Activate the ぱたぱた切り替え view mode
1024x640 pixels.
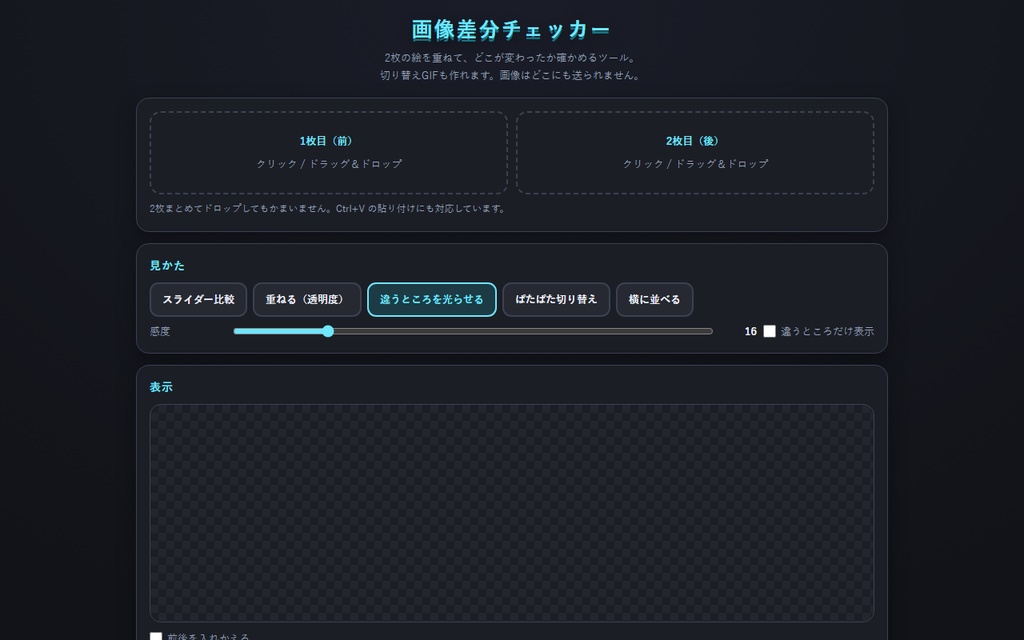pyautogui.click(x=556, y=300)
